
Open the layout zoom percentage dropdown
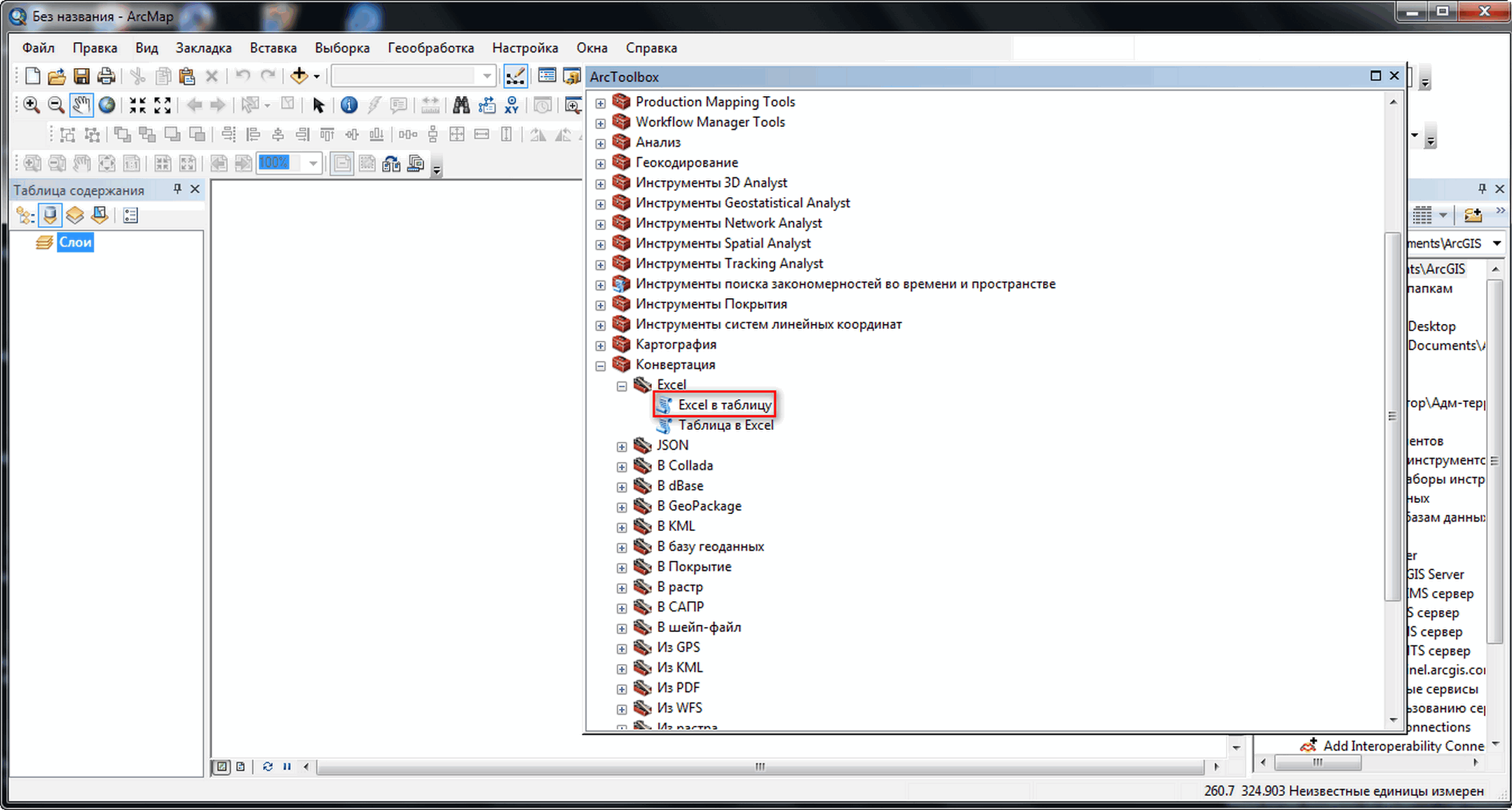point(313,163)
